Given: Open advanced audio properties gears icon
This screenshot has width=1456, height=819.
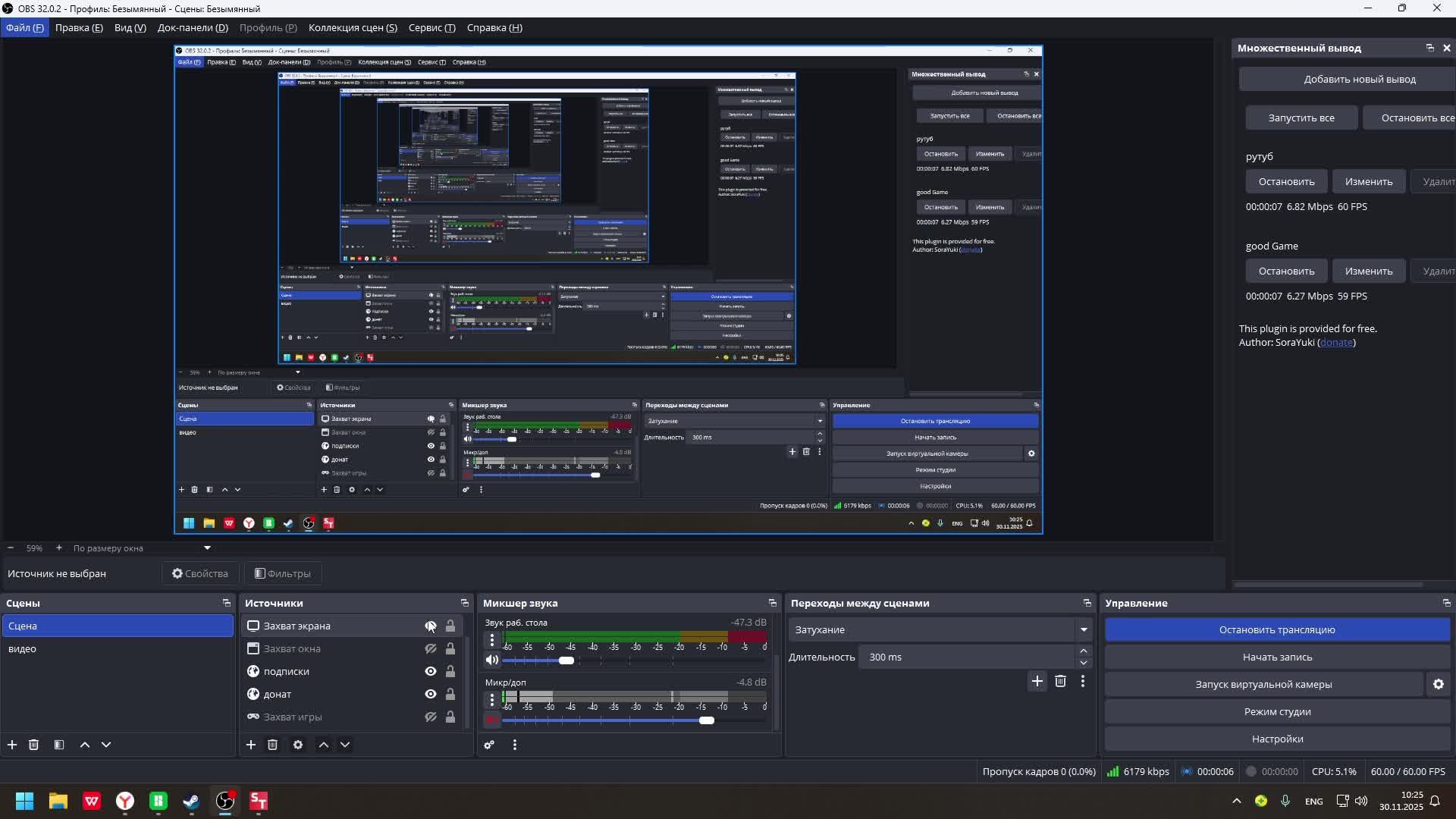Looking at the screenshot, I should (x=489, y=745).
